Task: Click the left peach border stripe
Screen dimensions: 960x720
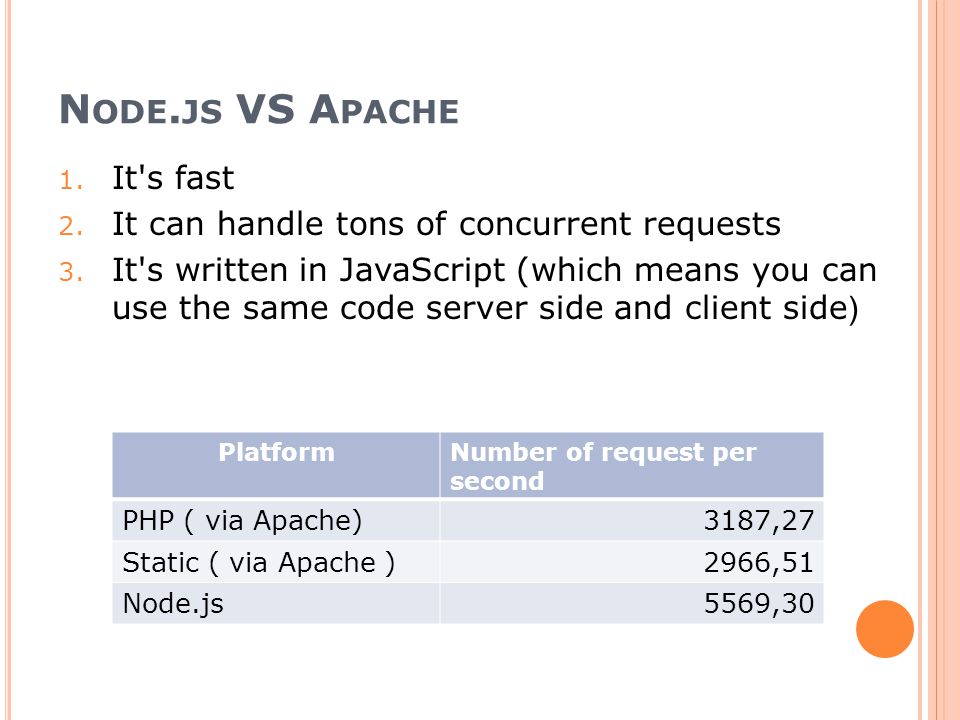Action: click(8, 360)
